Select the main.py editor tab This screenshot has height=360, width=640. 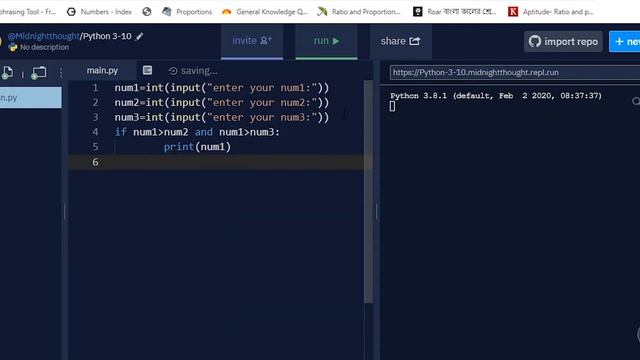[102, 71]
